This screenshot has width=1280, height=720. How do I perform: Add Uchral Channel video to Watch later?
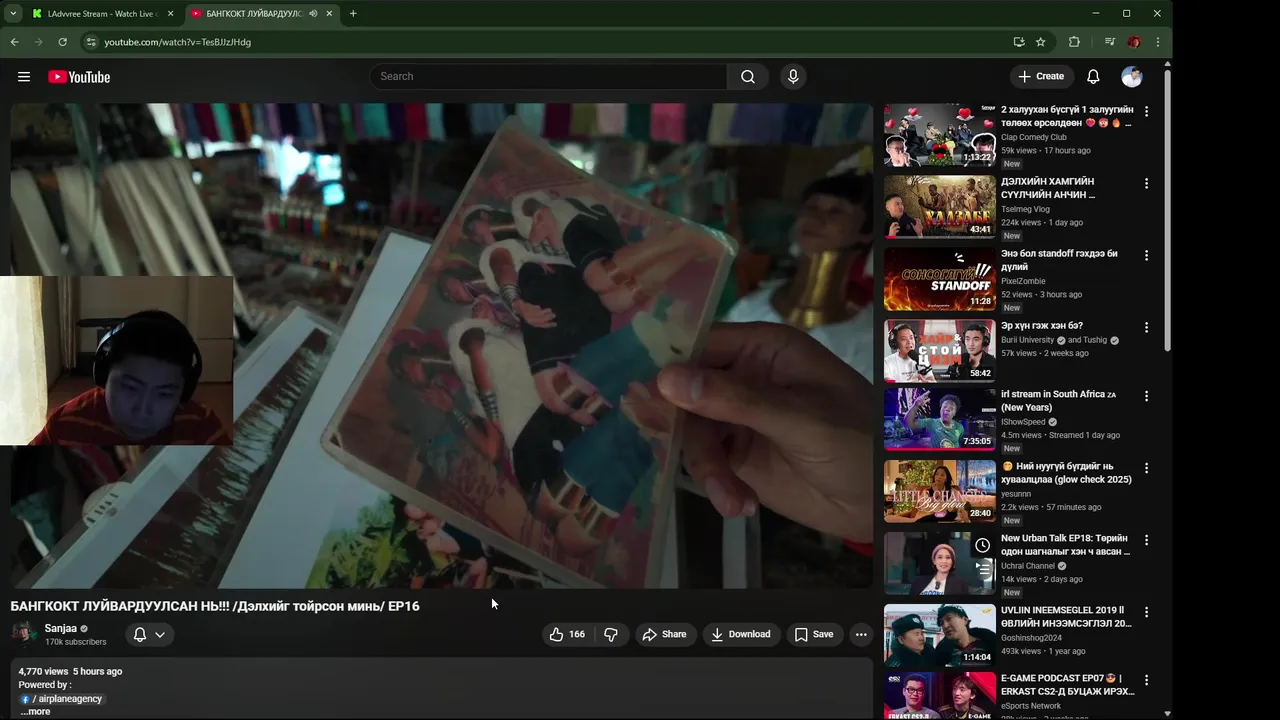coord(983,545)
